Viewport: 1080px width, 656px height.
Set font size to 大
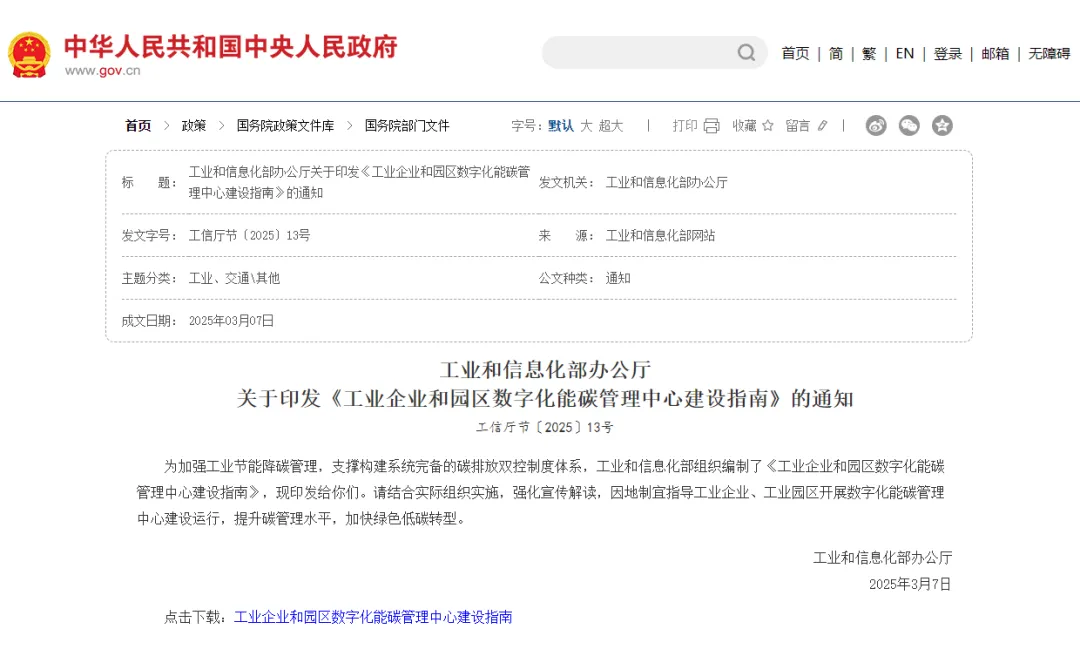click(x=587, y=126)
